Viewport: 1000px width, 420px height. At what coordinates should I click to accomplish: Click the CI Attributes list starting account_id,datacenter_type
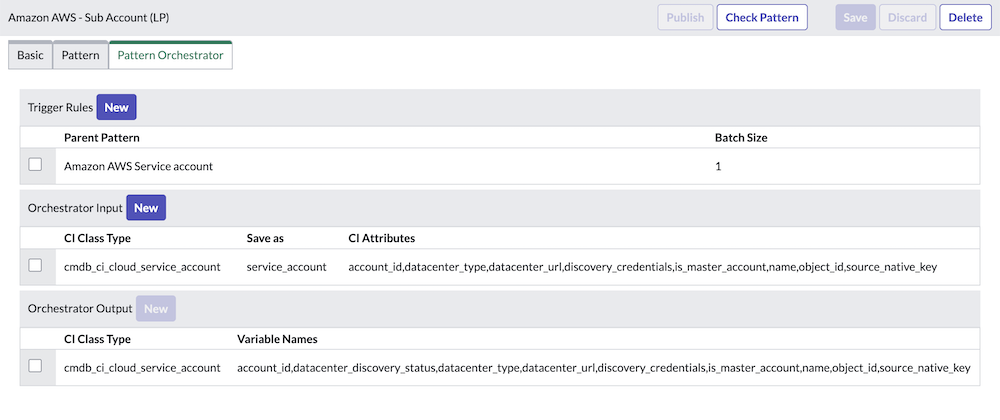point(643,267)
